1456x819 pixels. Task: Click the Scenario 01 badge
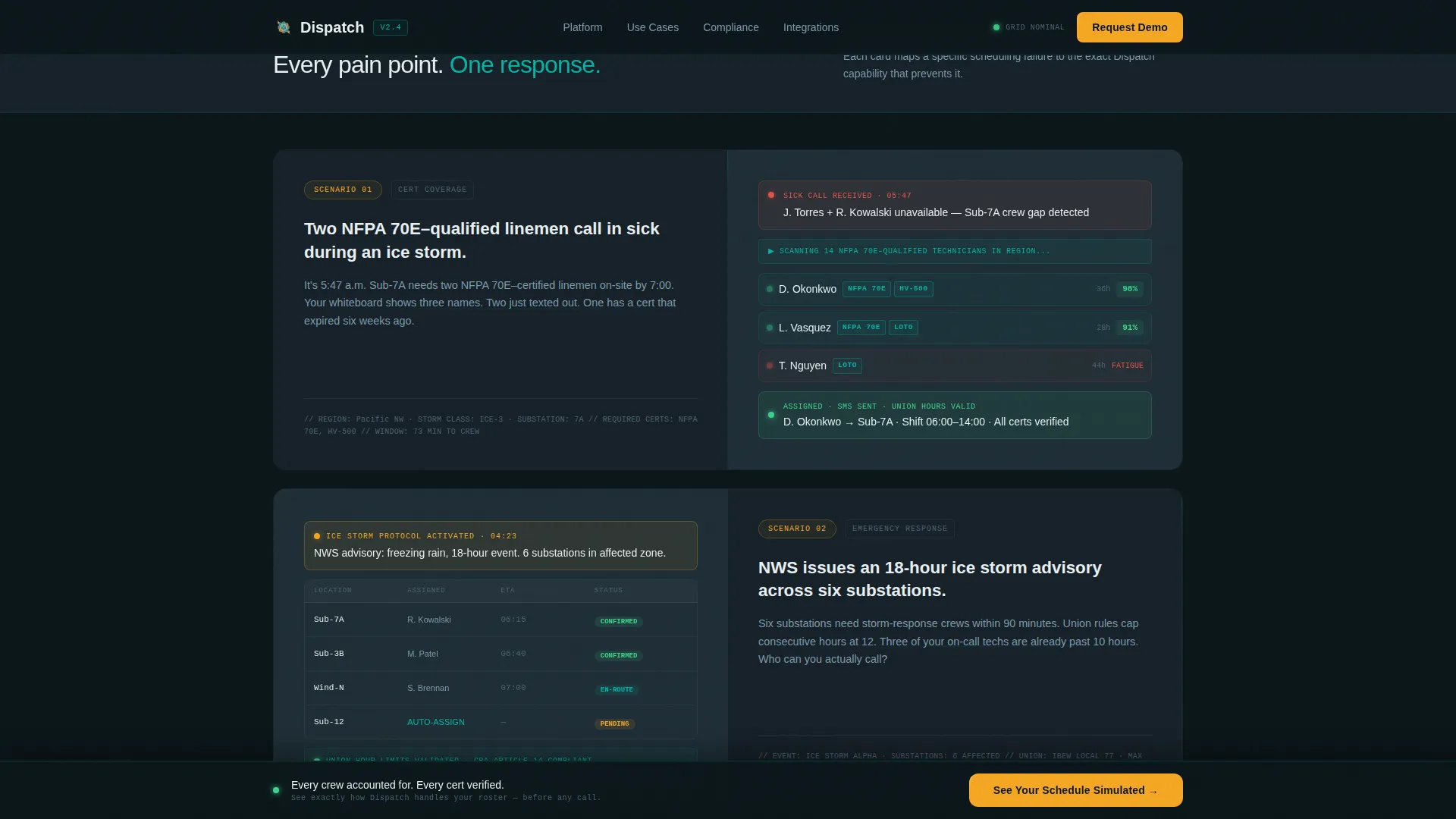click(x=343, y=190)
